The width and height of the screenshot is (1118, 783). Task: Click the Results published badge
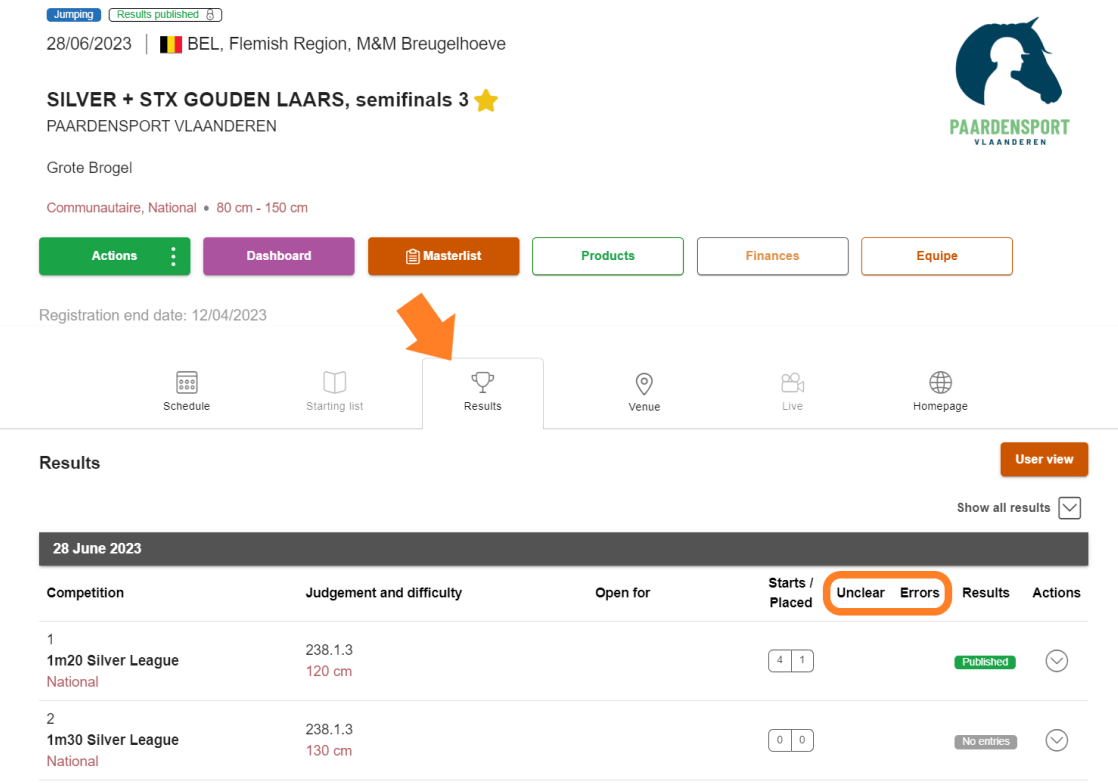(x=165, y=14)
